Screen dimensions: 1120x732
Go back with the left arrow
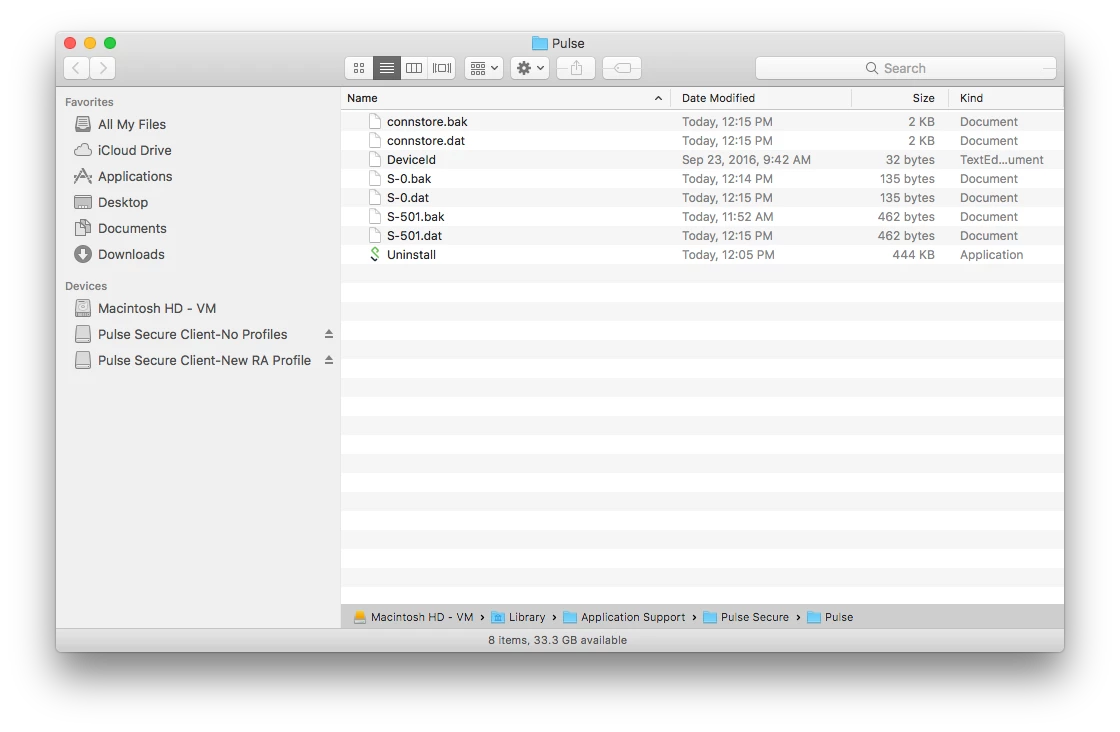tap(76, 68)
